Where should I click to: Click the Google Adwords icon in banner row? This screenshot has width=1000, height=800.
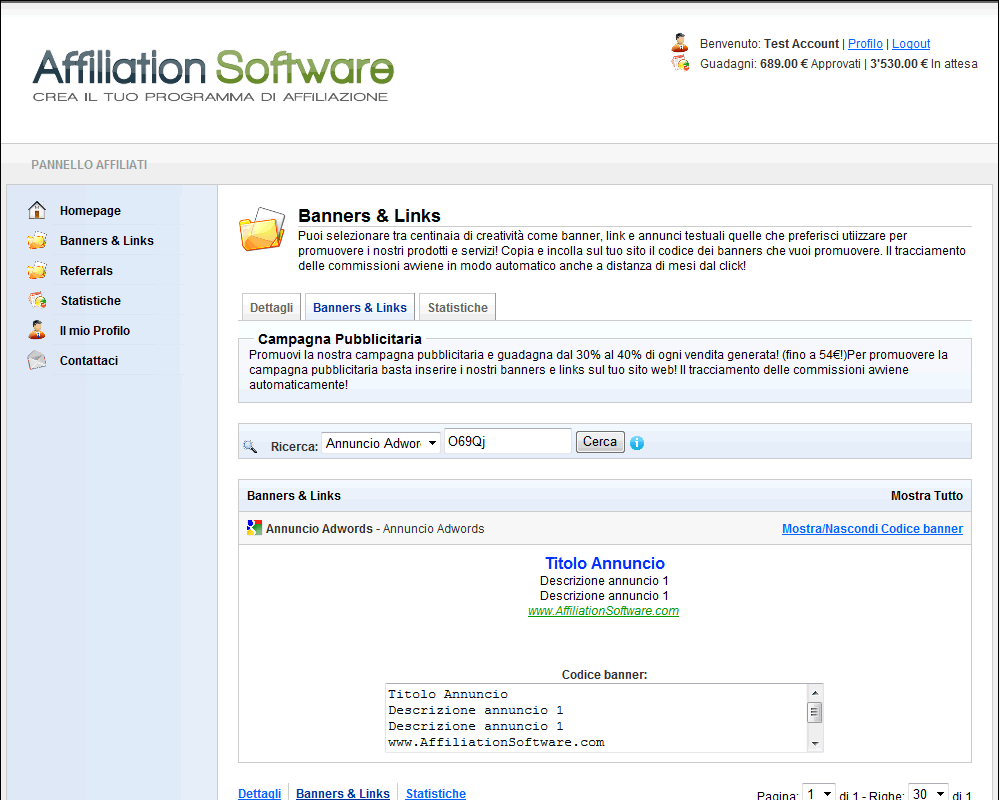pos(255,528)
